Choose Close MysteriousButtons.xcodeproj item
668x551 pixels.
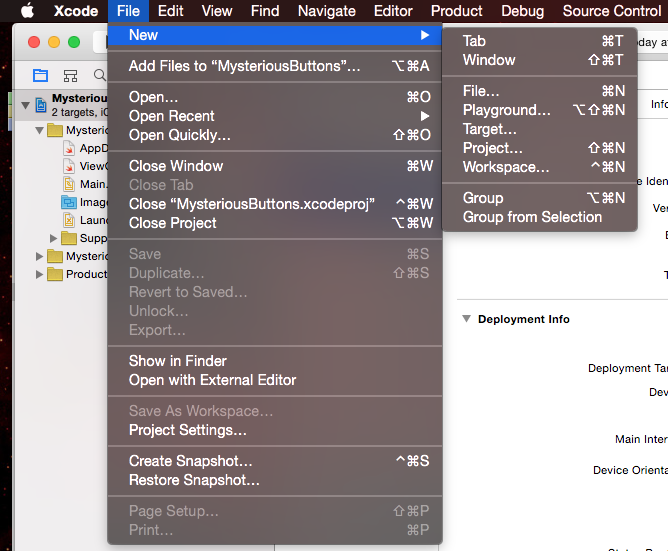point(275,204)
